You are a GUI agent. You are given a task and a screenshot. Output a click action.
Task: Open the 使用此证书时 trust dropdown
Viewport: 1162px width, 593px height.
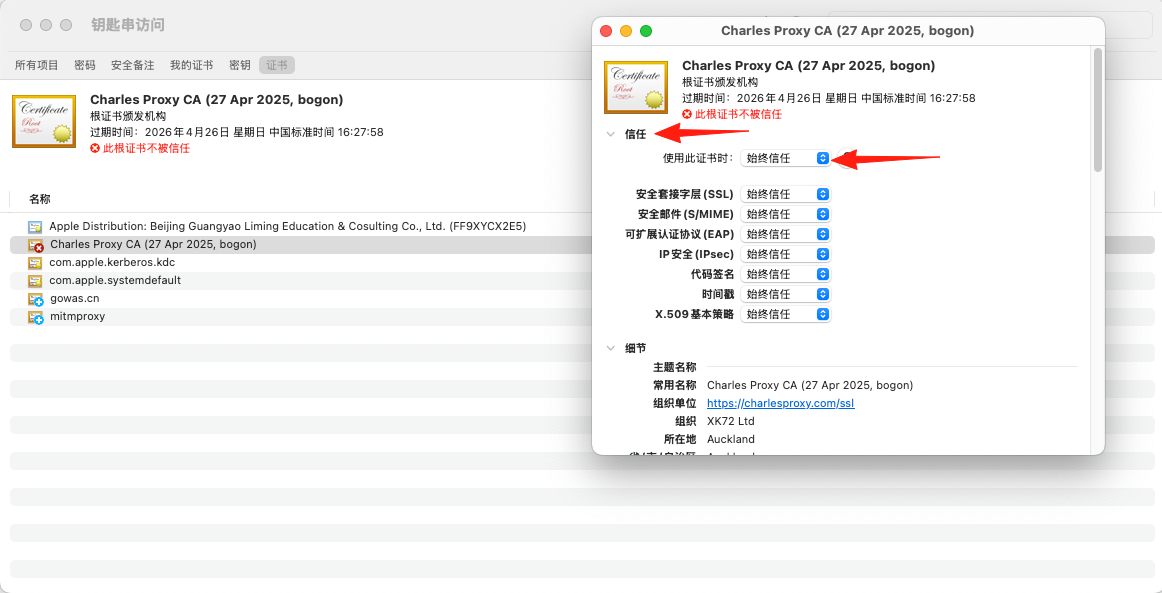787,158
